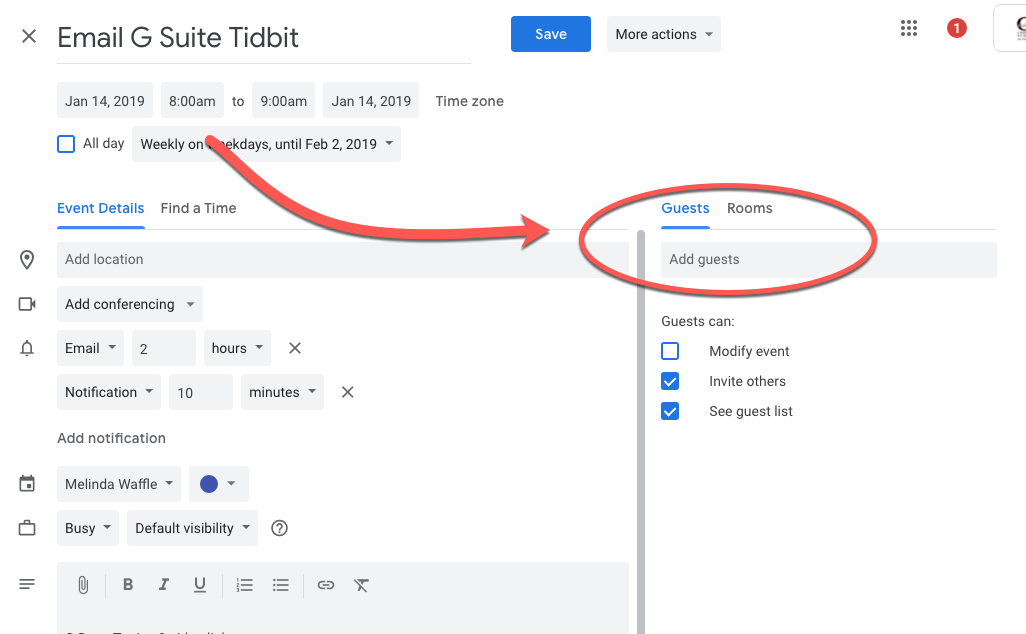Click the vertical scrollbar beside Guests panel
The width and height of the screenshot is (1026, 634).
pyautogui.click(x=641, y=432)
